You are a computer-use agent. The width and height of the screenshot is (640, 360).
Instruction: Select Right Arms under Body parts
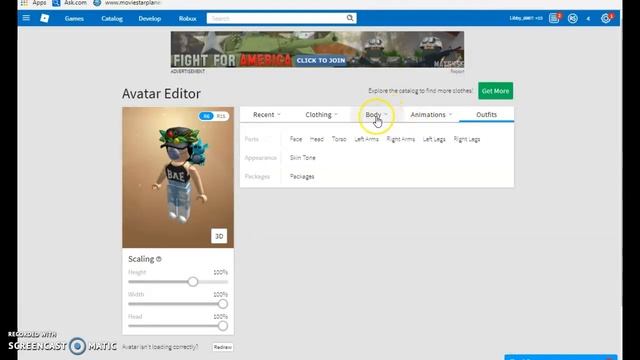[400, 139]
